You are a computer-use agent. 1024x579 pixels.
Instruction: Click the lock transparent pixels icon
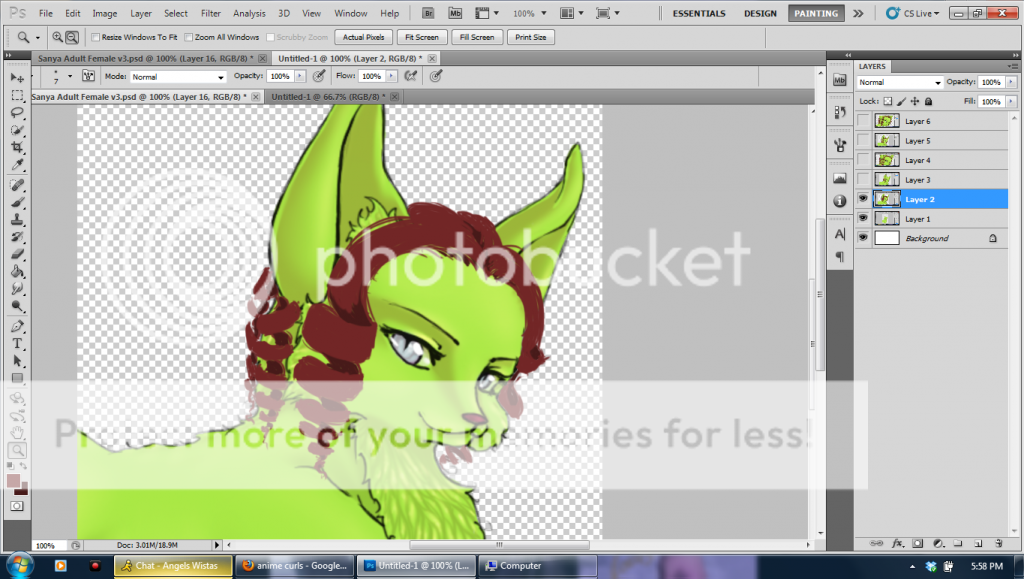(x=888, y=101)
